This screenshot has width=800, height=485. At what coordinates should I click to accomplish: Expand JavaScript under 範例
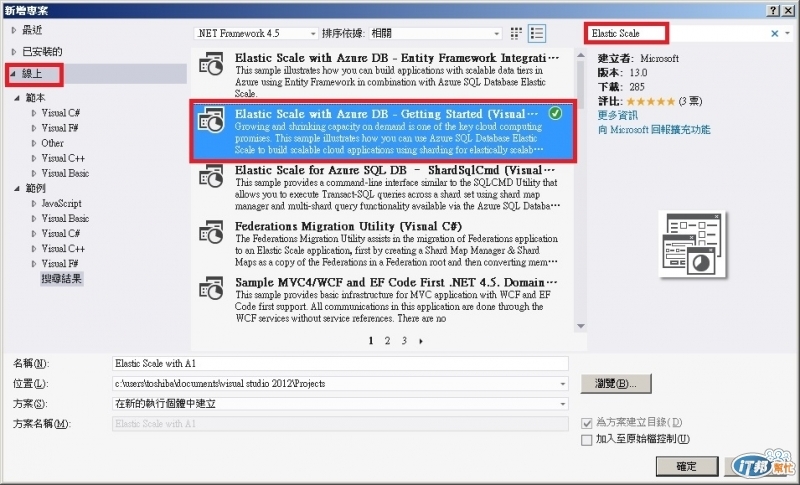pyautogui.click(x=34, y=203)
